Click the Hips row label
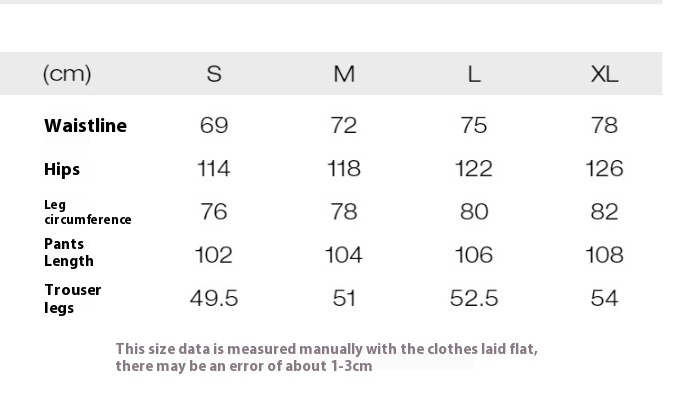The image size is (679, 394). 62,169
